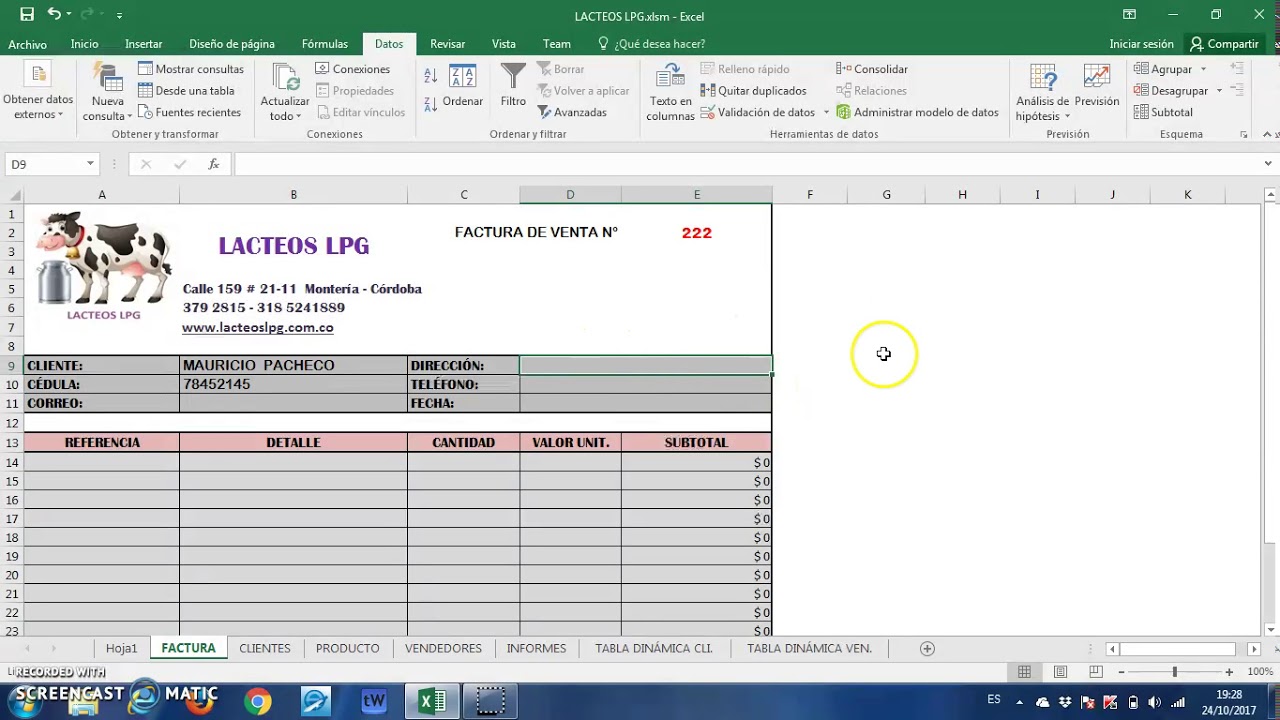Image resolution: width=1280 pixels, height=720 pixels.
Task: Open the VENDEDORES sheet tab
Action: (443, 648)
